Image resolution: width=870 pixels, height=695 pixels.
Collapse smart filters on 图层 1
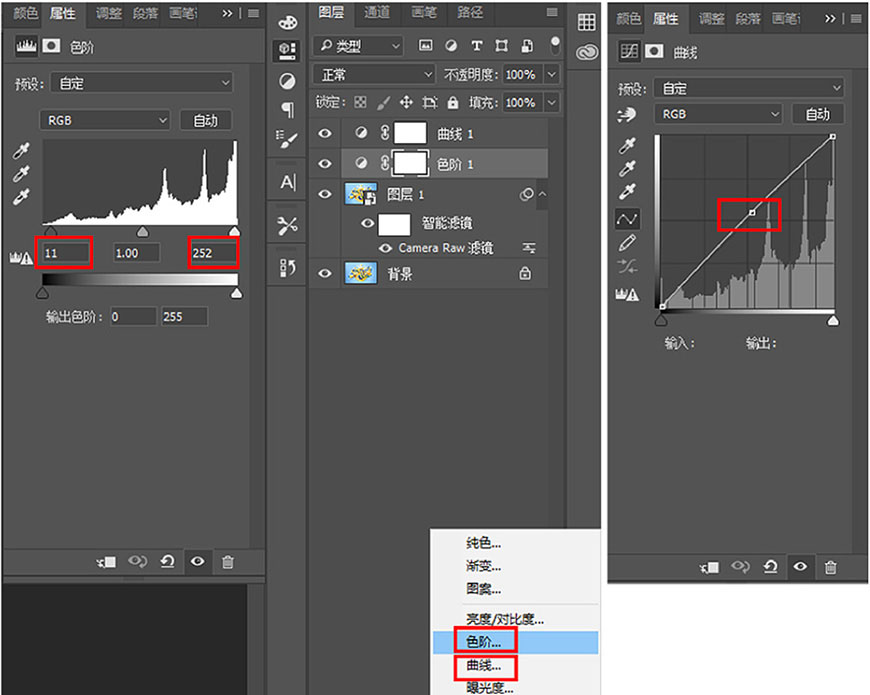[x=543, y=194]
